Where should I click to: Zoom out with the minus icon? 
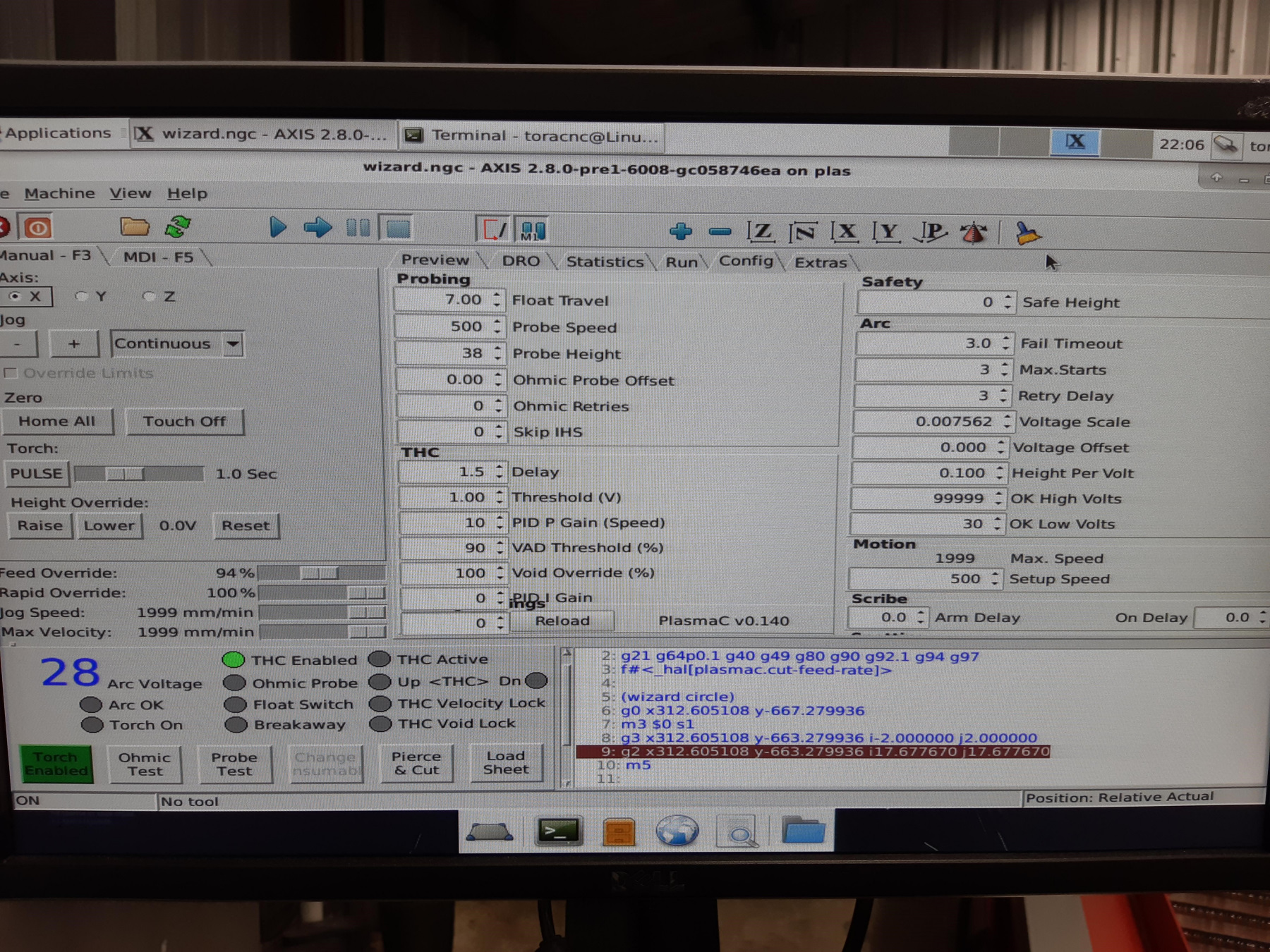720,231
